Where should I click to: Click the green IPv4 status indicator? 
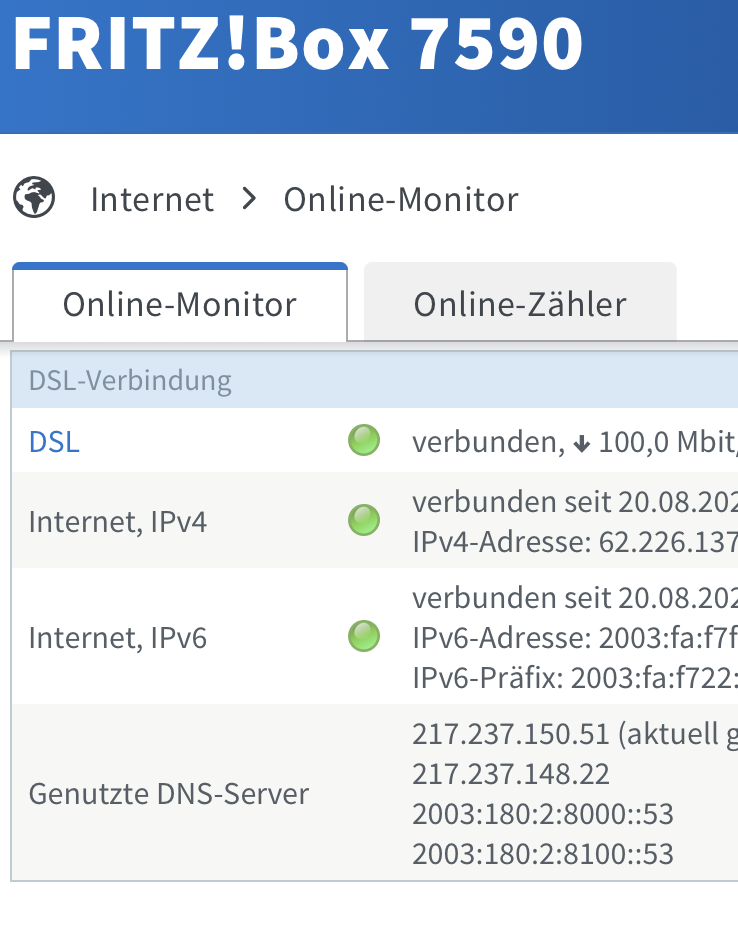point(364,520)
